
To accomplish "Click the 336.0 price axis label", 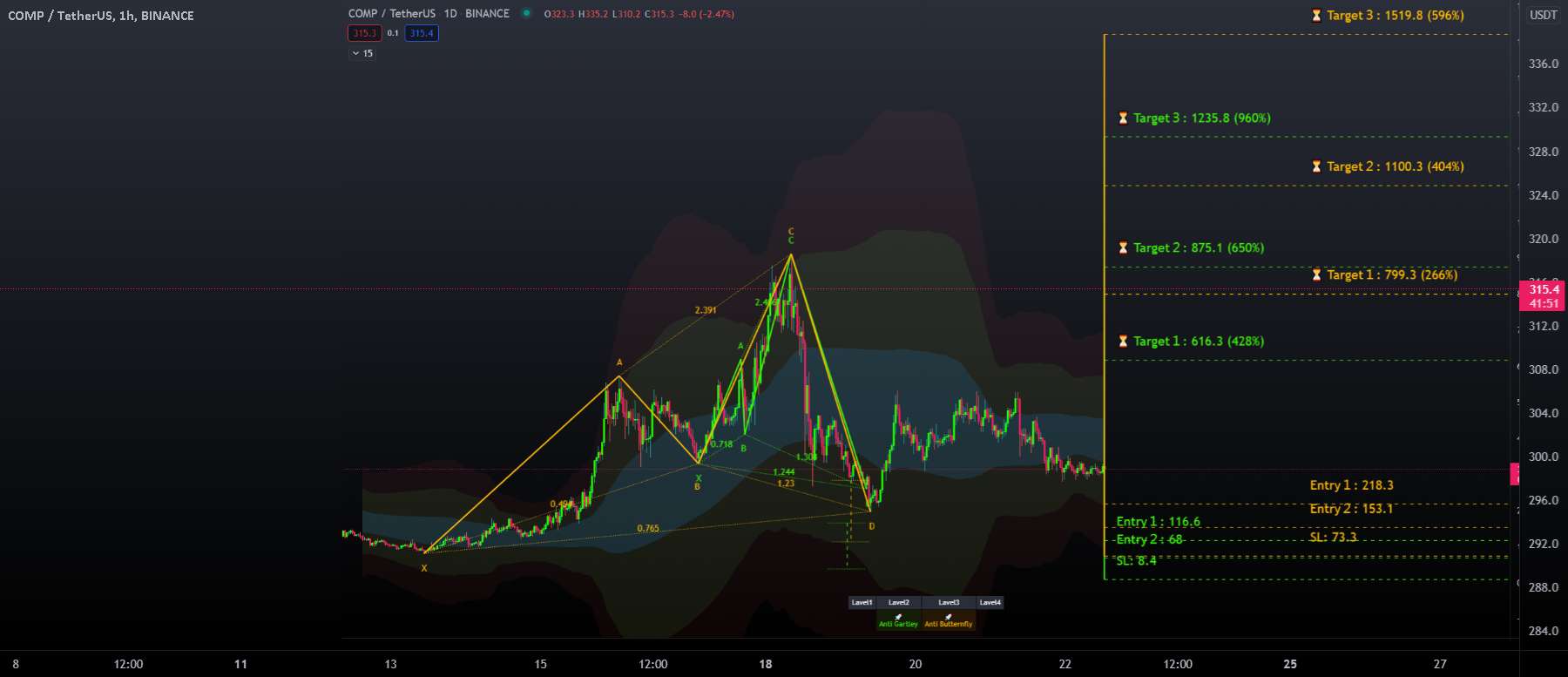I will [1543, 64].
